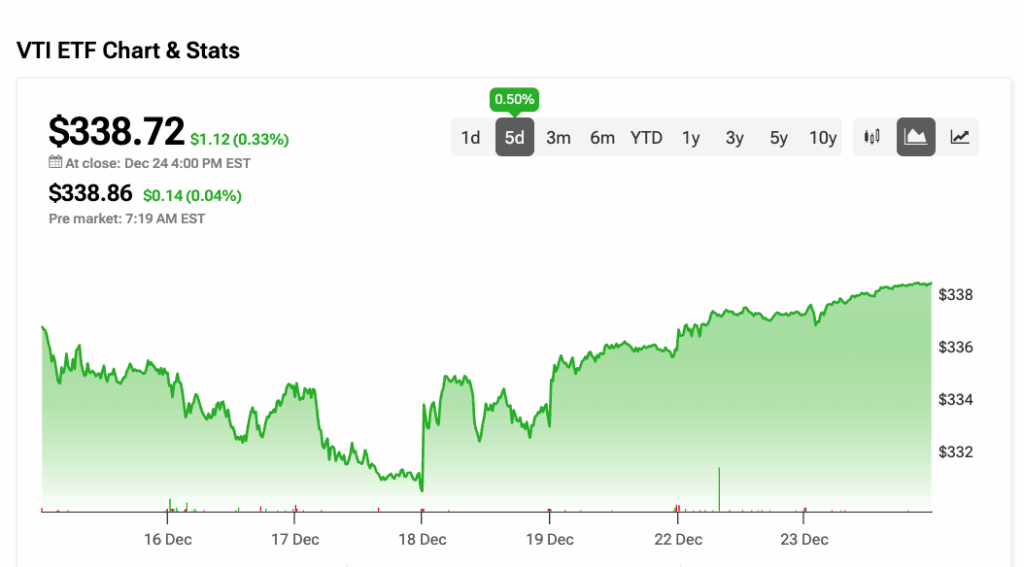Click the $338.72 closing price
Image resolution: width=1024 pixels, height=567 pixels.
coord(117,132)
